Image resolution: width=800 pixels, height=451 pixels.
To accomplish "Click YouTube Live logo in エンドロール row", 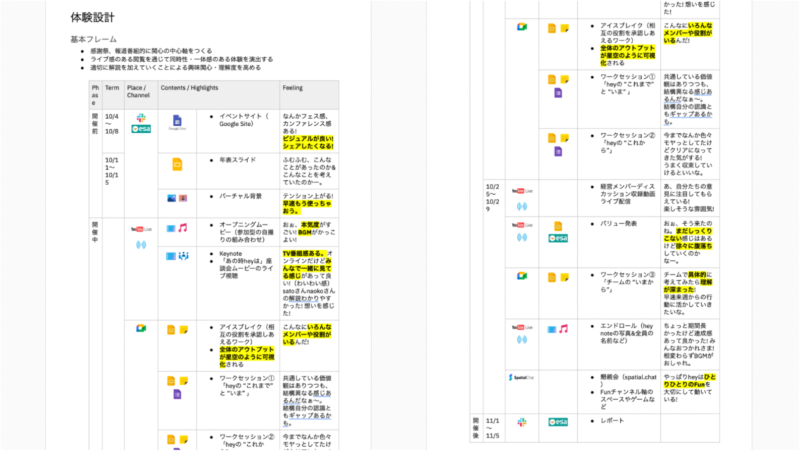I will tap(522, 327).
